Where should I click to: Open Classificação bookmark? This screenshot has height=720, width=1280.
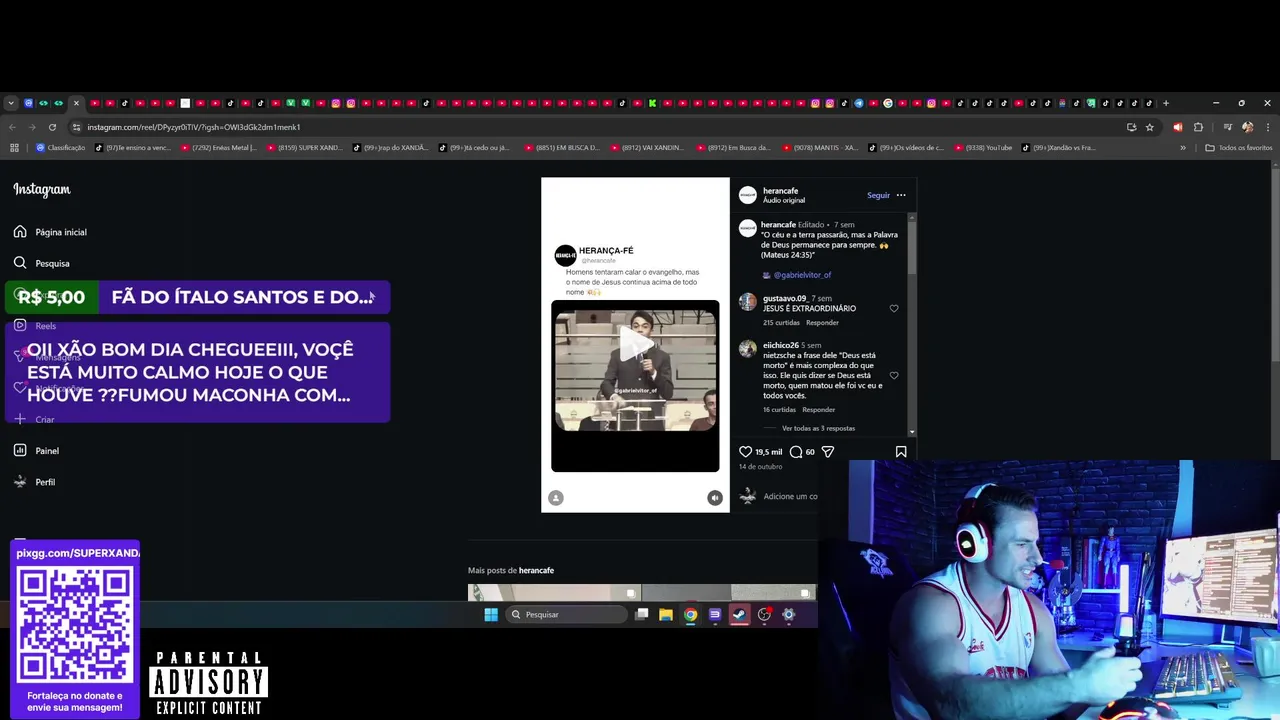click(x=61, y=148)
